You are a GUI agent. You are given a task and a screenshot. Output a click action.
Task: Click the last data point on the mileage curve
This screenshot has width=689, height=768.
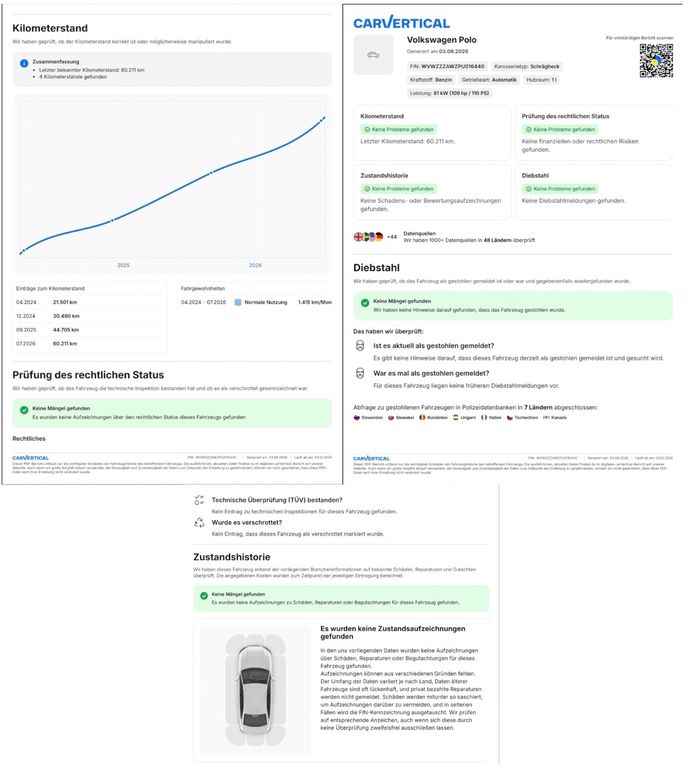coord(322,119)
